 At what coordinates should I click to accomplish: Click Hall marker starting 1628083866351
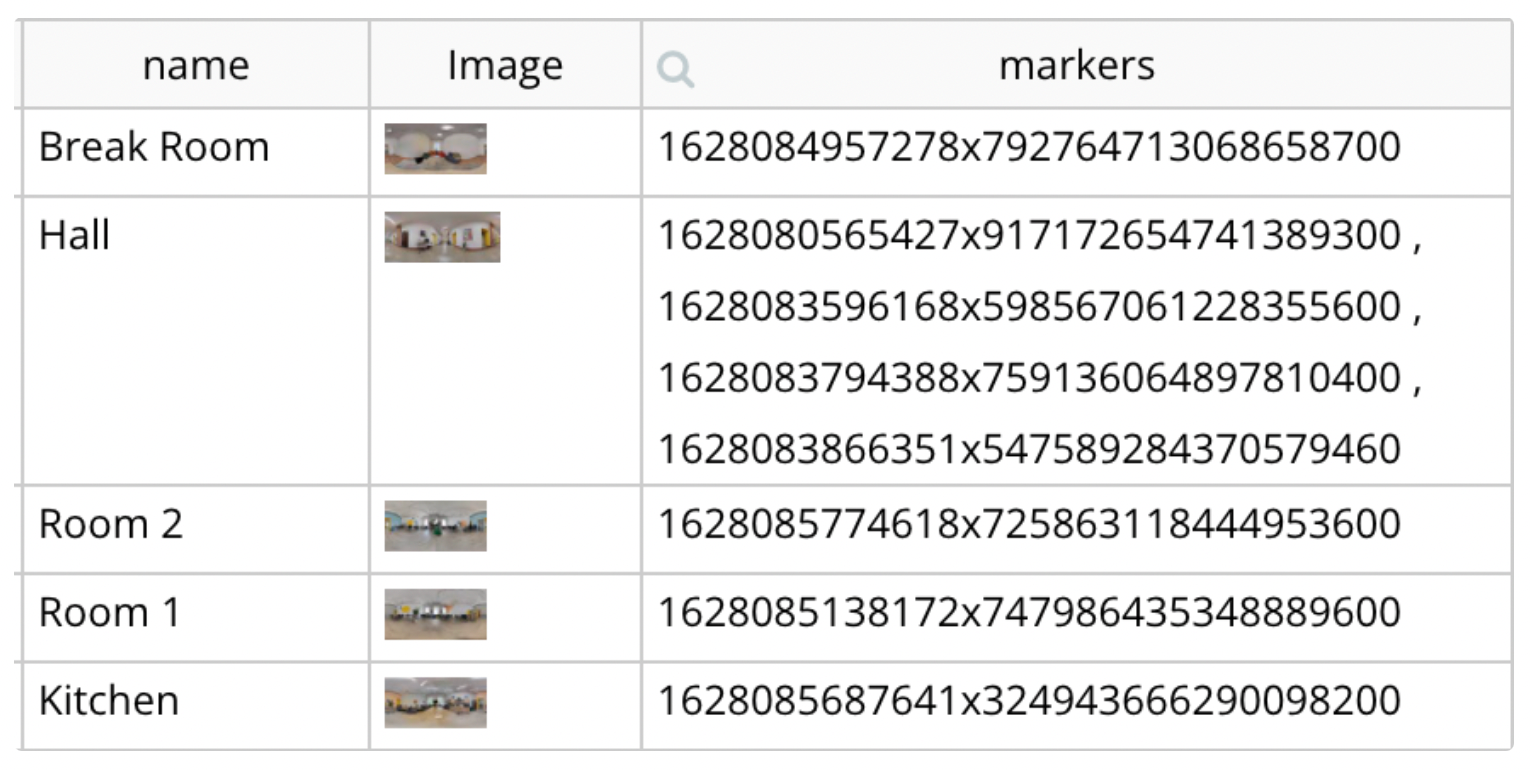(1029, 449)
